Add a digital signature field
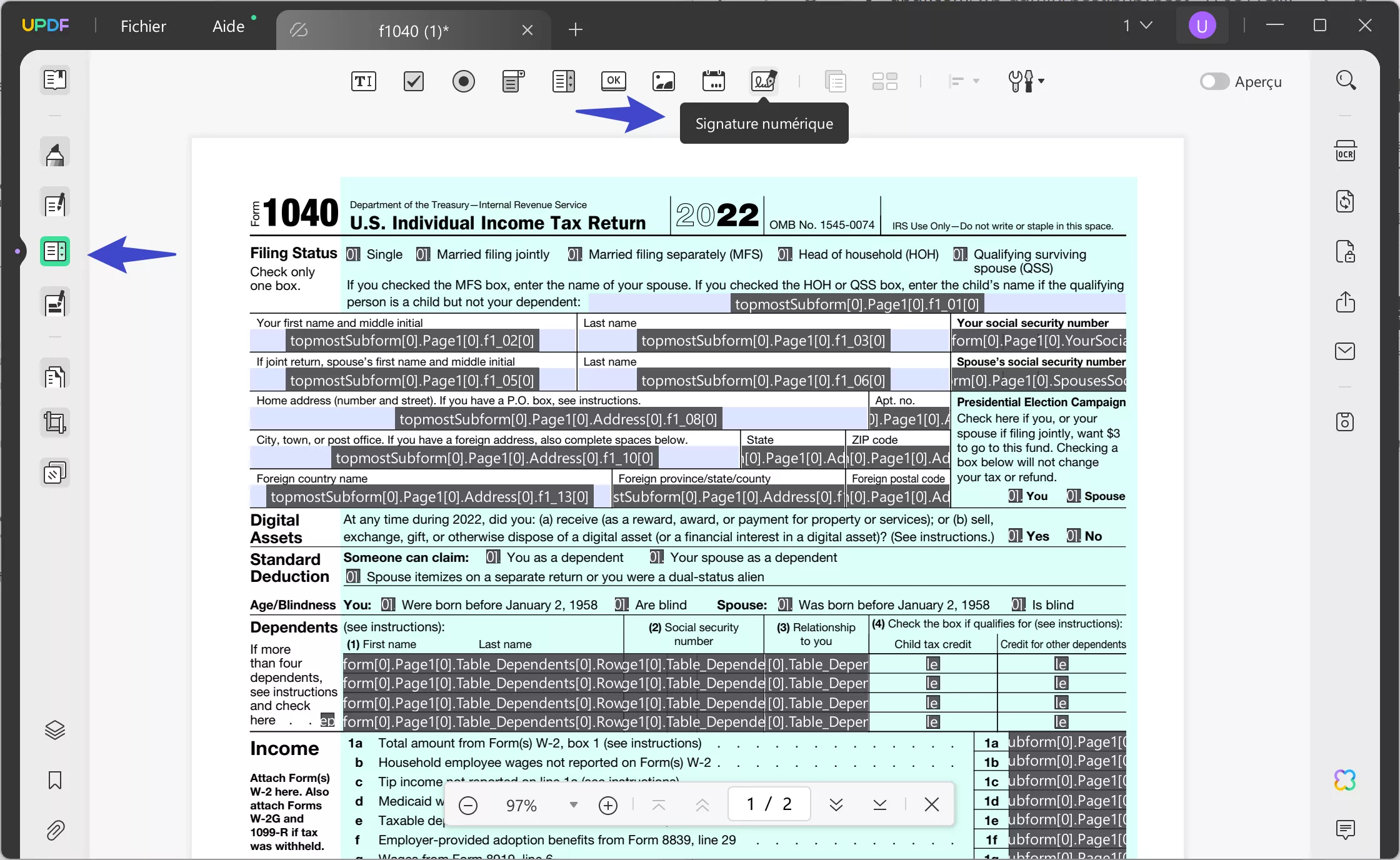This screenshot has height=860, width=1400. pos(763,81)
